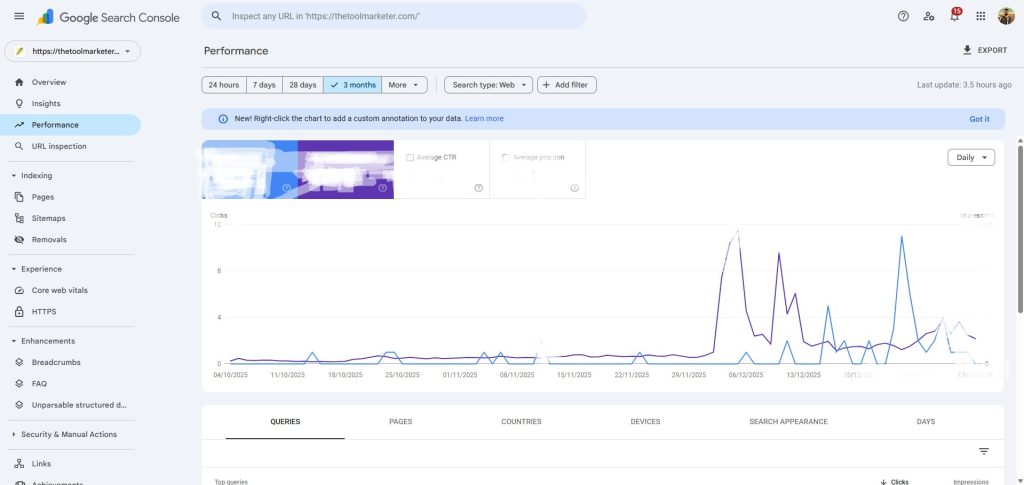Open the Daily granularity dropdown
This screenshot has width=1024, height=485.
(x=971, y=157)
